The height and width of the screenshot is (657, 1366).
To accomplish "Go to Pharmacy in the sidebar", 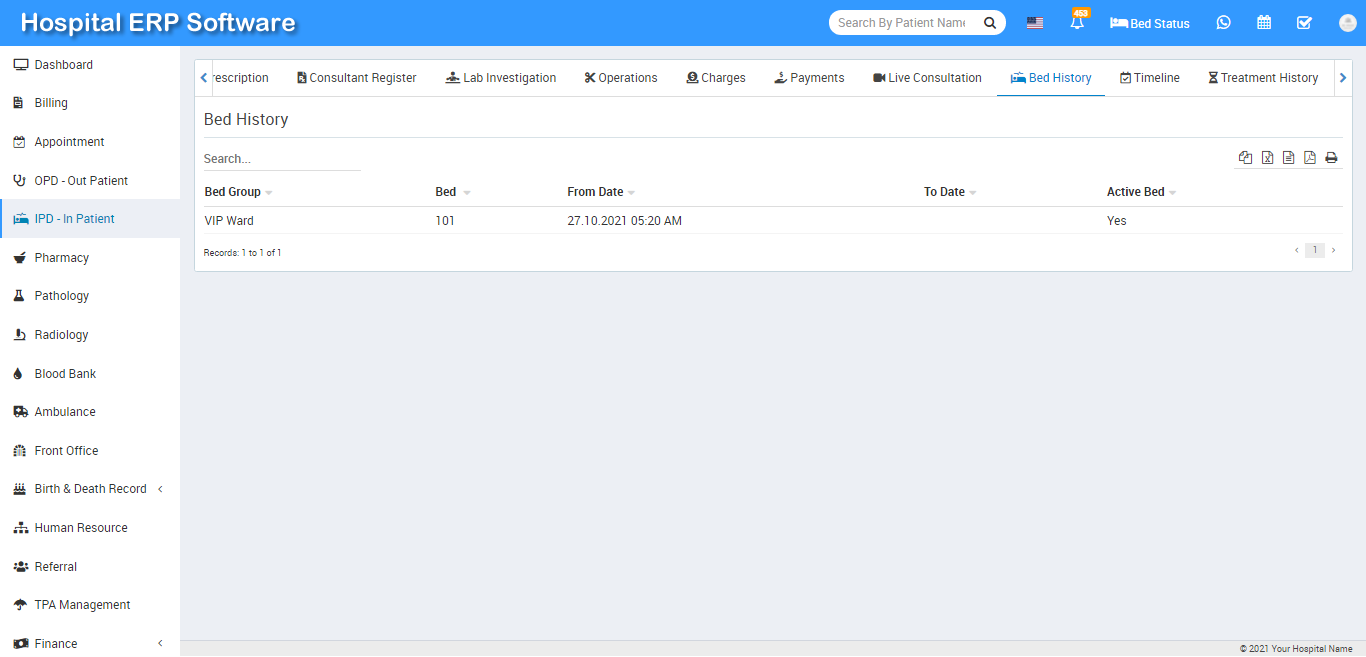I will pos(61,258).
